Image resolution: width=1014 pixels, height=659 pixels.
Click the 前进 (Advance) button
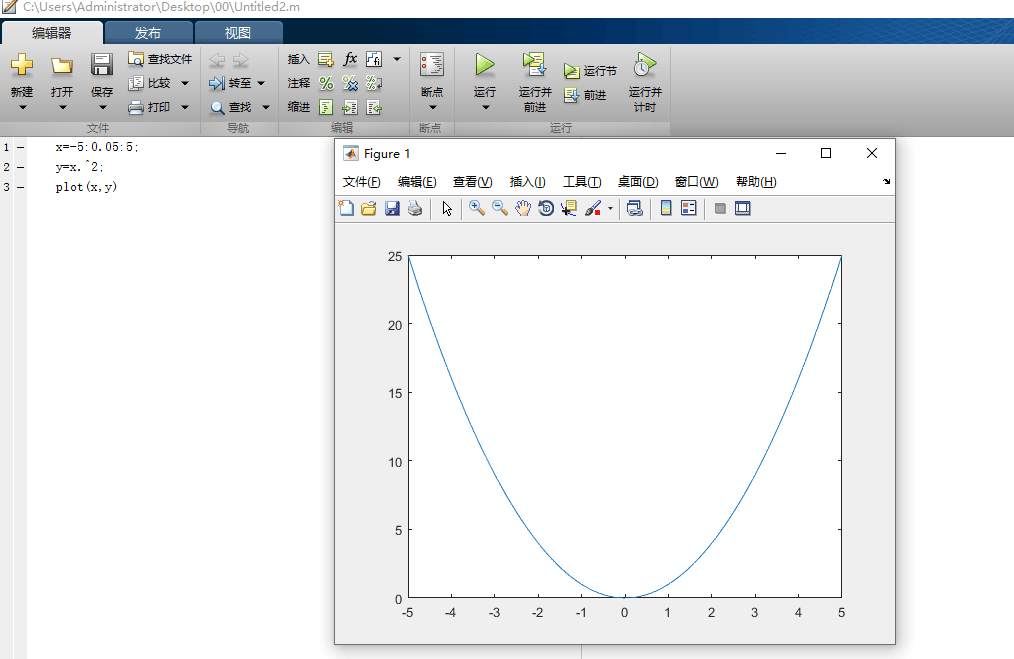[585, 95]
